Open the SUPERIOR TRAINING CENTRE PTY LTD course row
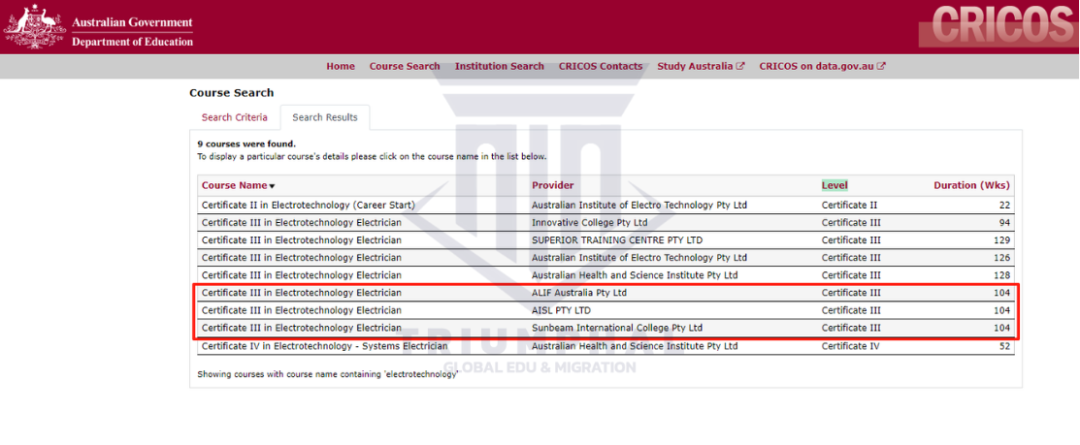 606,240
